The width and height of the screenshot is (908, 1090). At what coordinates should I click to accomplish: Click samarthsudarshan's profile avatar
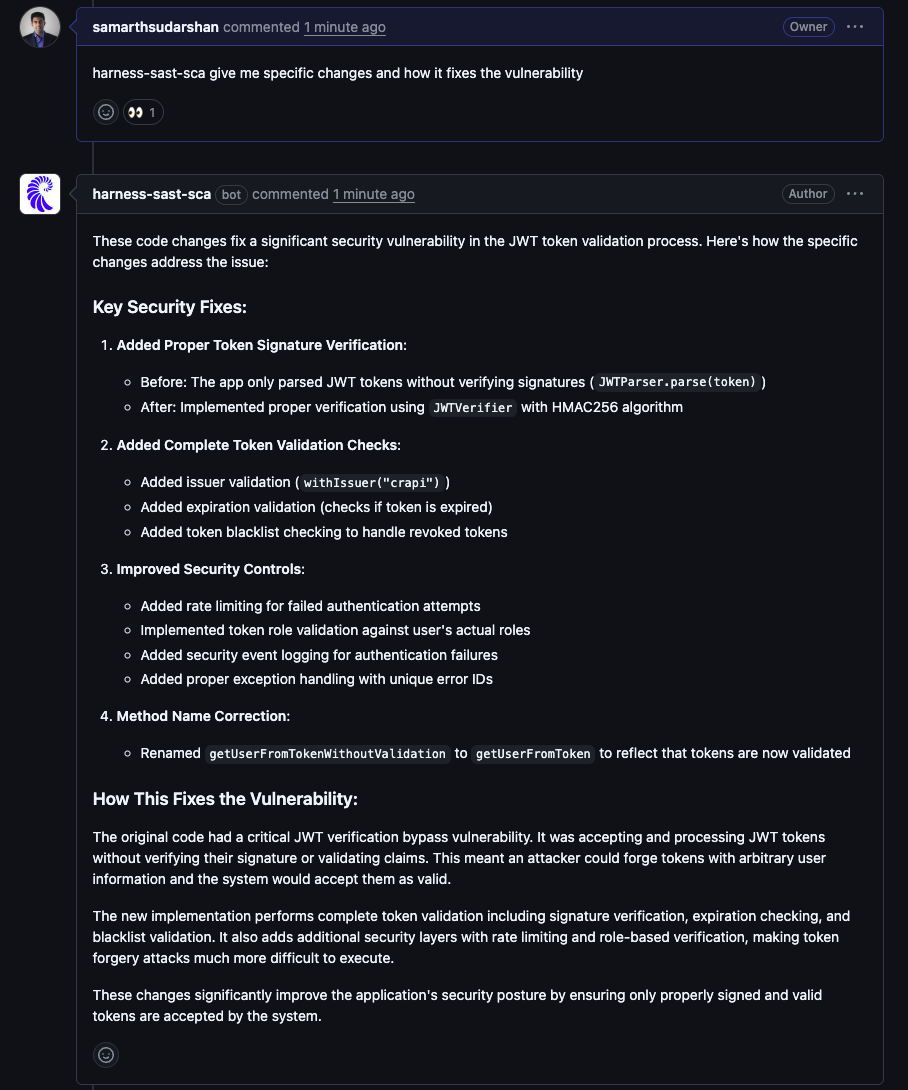pyautogui.click(x=39, y=27)
